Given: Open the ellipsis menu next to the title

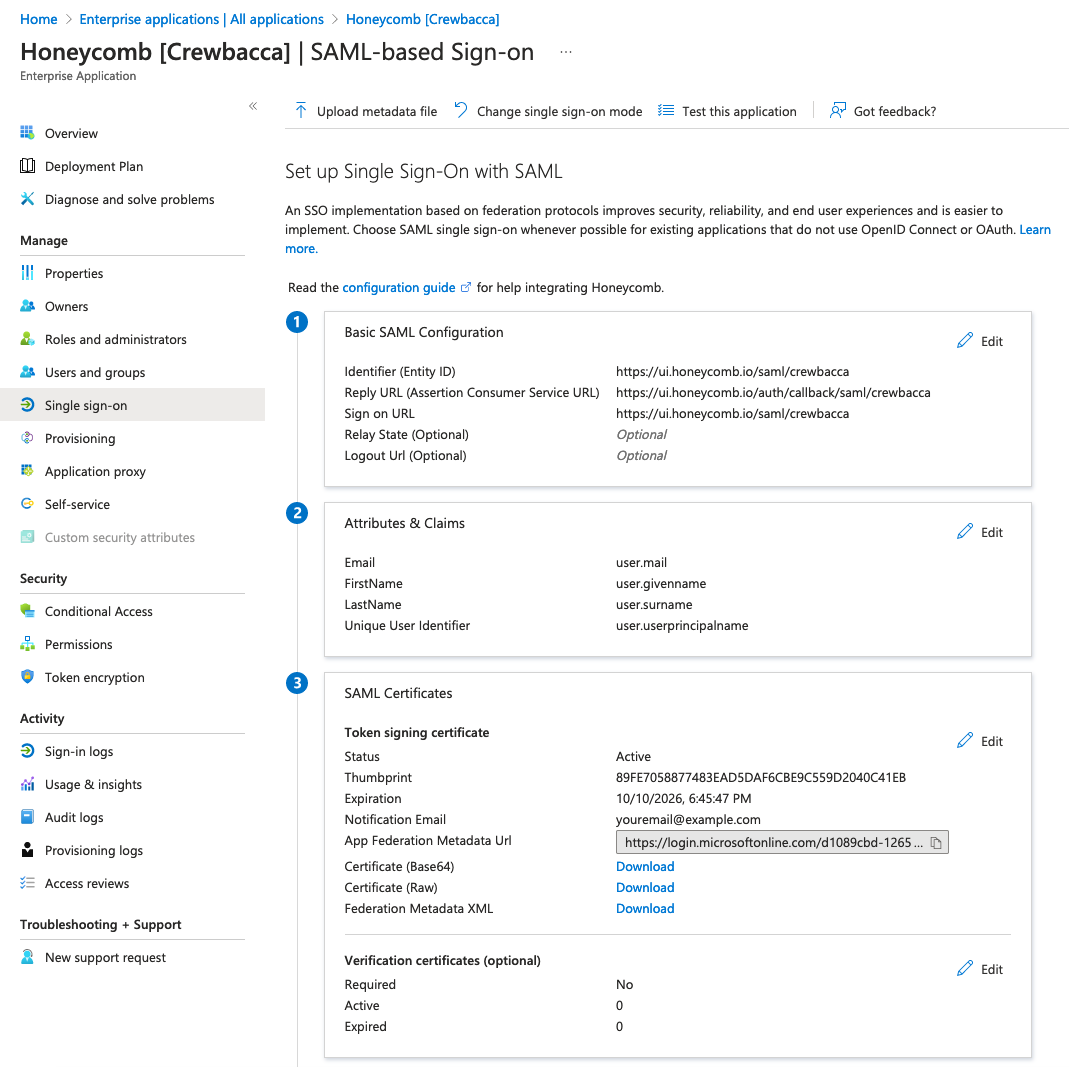Looking at the screenshot, I should click(x=566, y=53).
